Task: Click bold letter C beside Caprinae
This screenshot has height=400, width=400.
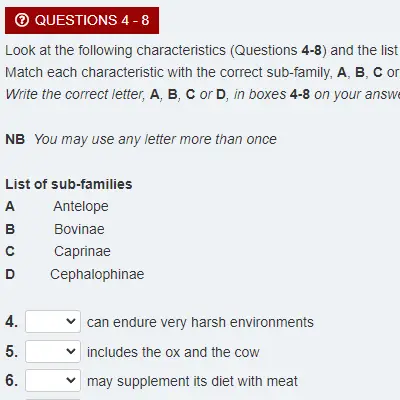Action: tap(10, 251)
